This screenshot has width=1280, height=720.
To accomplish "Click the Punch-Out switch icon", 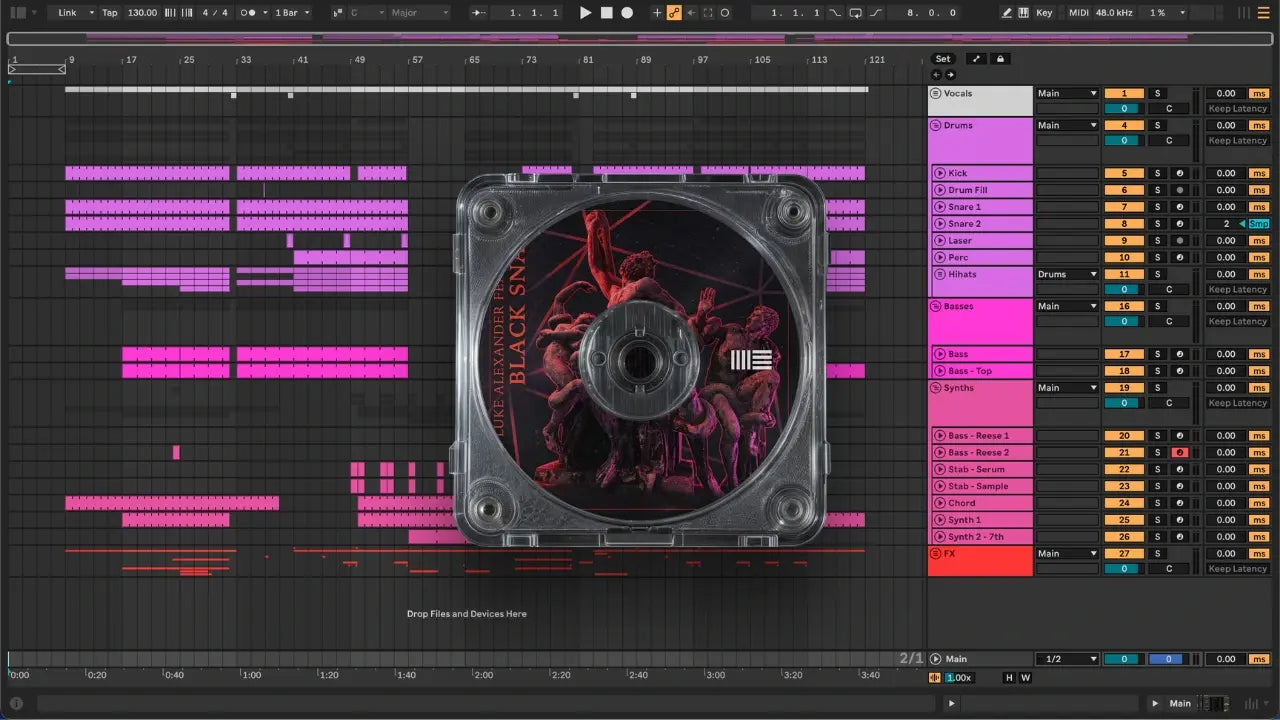I will pos(876,13).
